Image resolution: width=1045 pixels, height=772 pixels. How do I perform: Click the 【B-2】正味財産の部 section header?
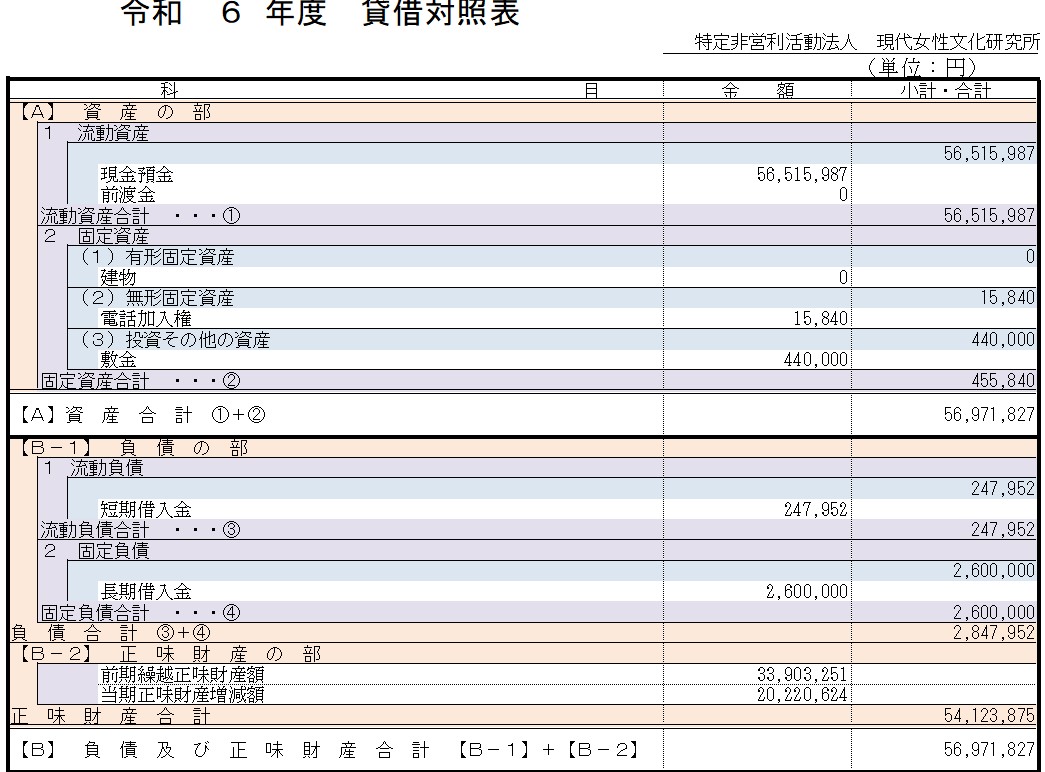170,654
